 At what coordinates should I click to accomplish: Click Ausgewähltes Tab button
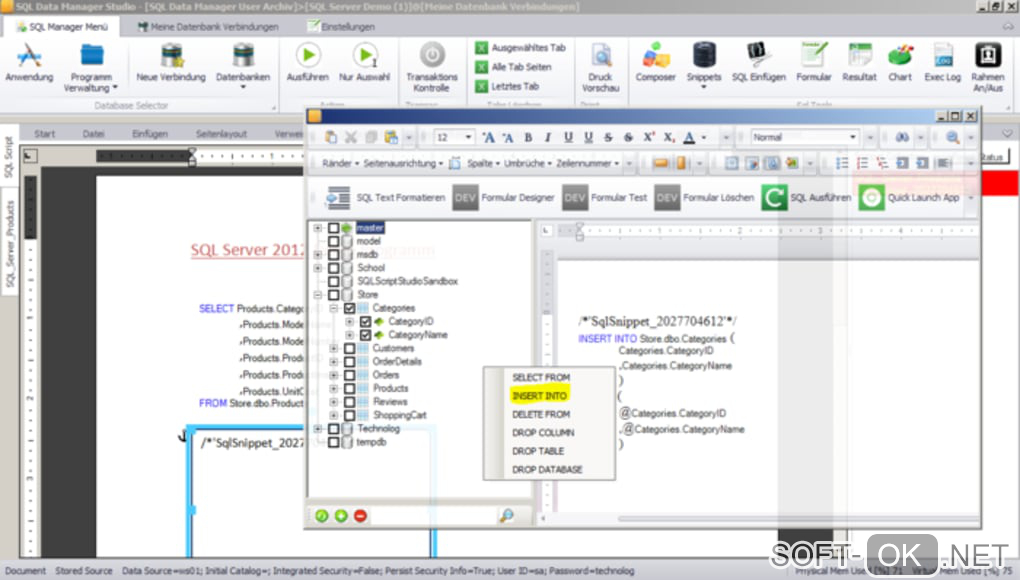click(x=520, y=47)
